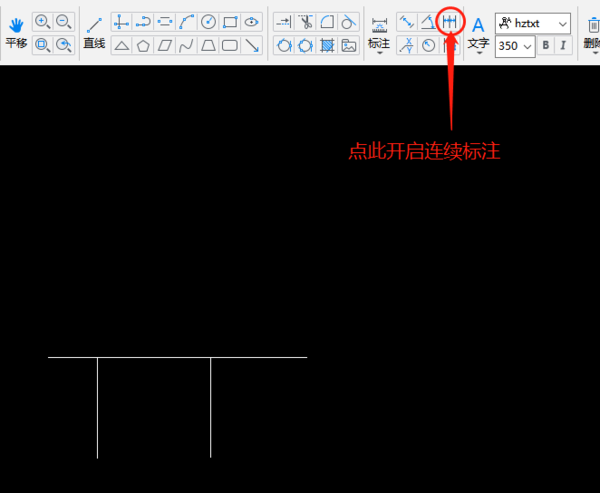Expand the 标注 dropdown arrow
600x493 pixels.
[x=380, y=52]
